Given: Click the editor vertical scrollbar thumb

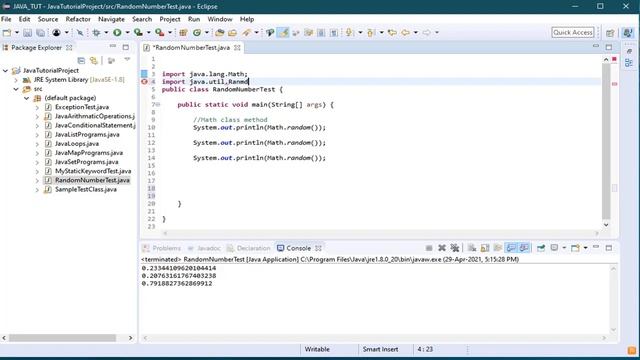Looking at the screenshot, I should pyautogui.click(x=606, y=142).
